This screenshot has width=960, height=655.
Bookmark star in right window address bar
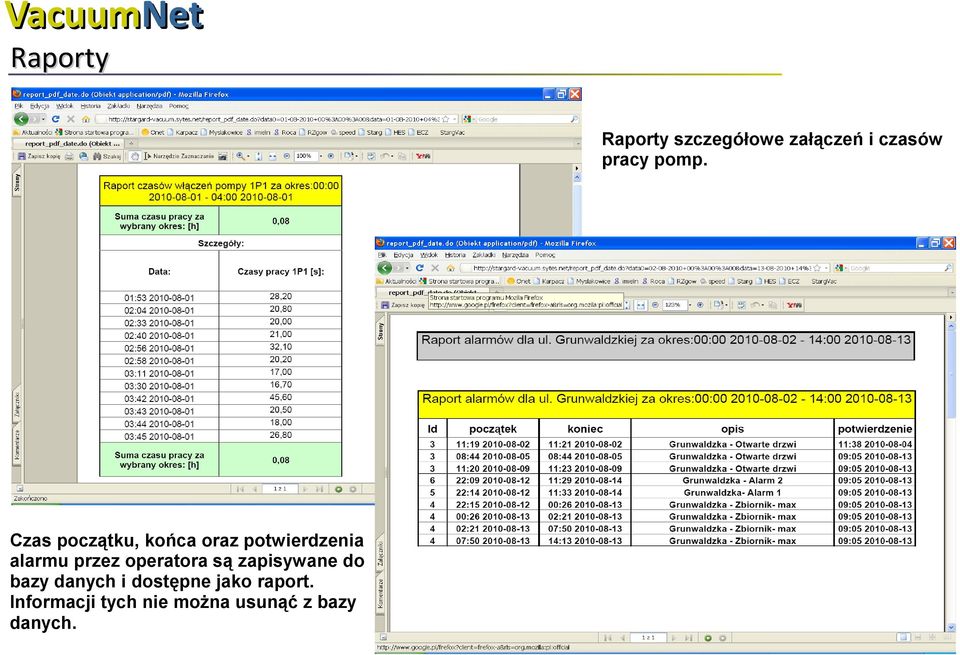(817, 268)
